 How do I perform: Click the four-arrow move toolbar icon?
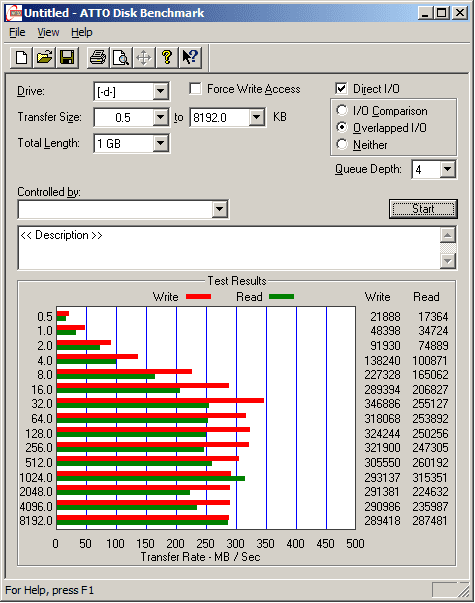144,58
